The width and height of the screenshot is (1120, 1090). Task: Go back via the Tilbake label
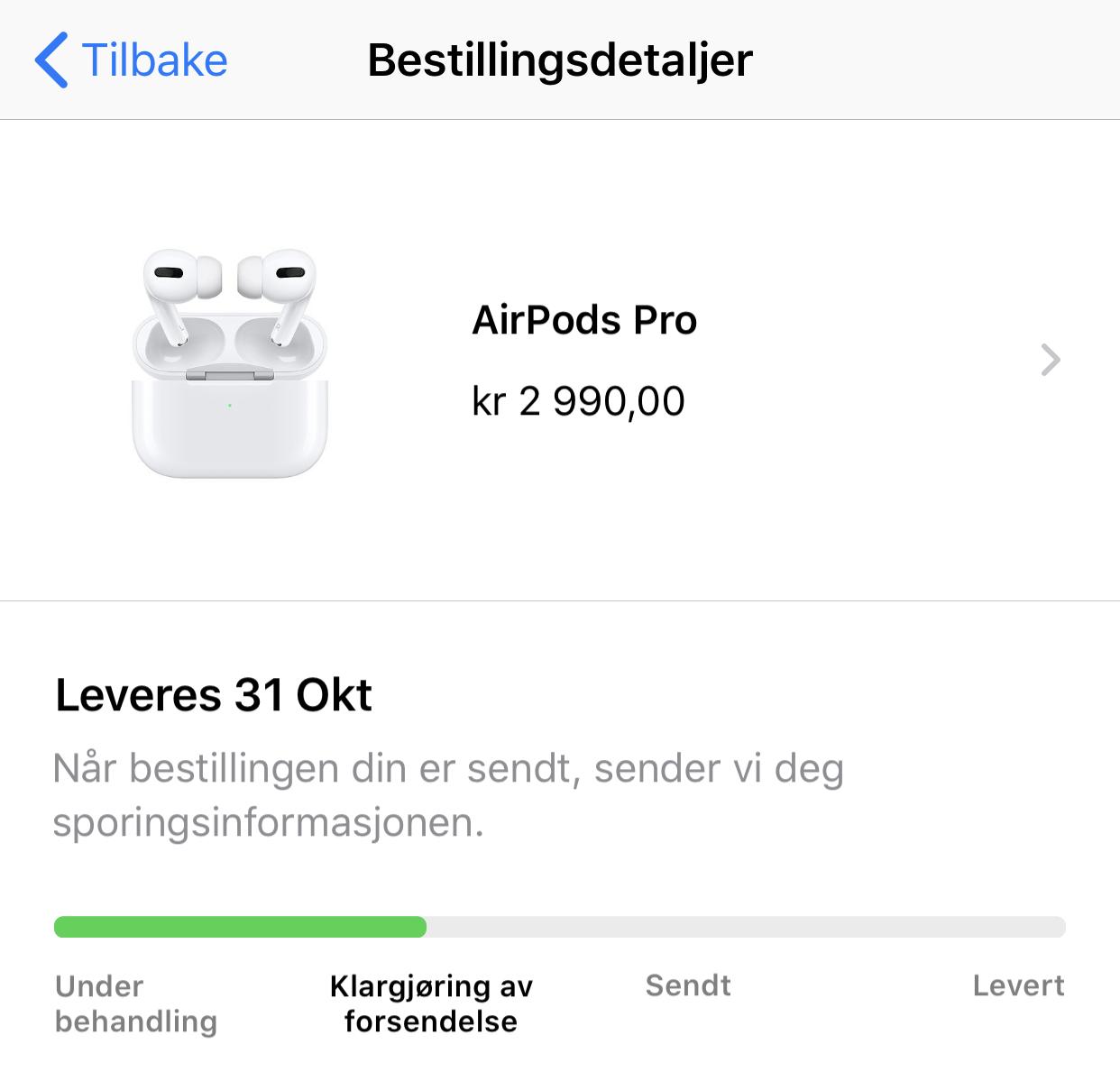click(154, 60)
